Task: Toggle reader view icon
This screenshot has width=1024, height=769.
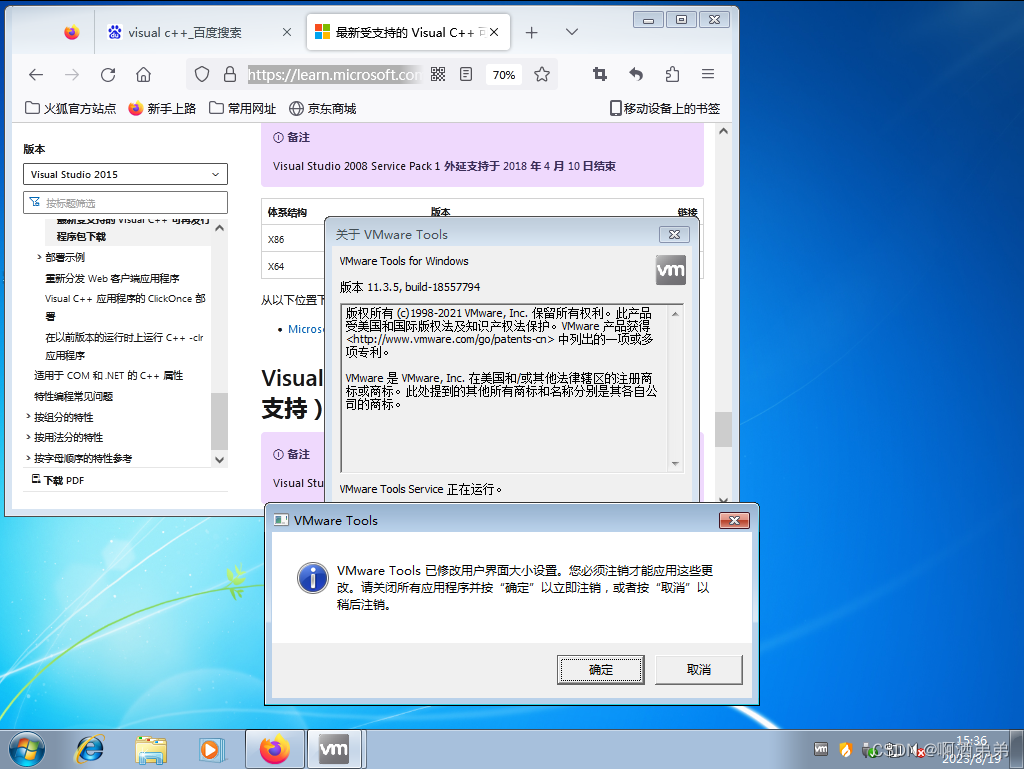Action: pyautogui.click(x=466, y=74)
